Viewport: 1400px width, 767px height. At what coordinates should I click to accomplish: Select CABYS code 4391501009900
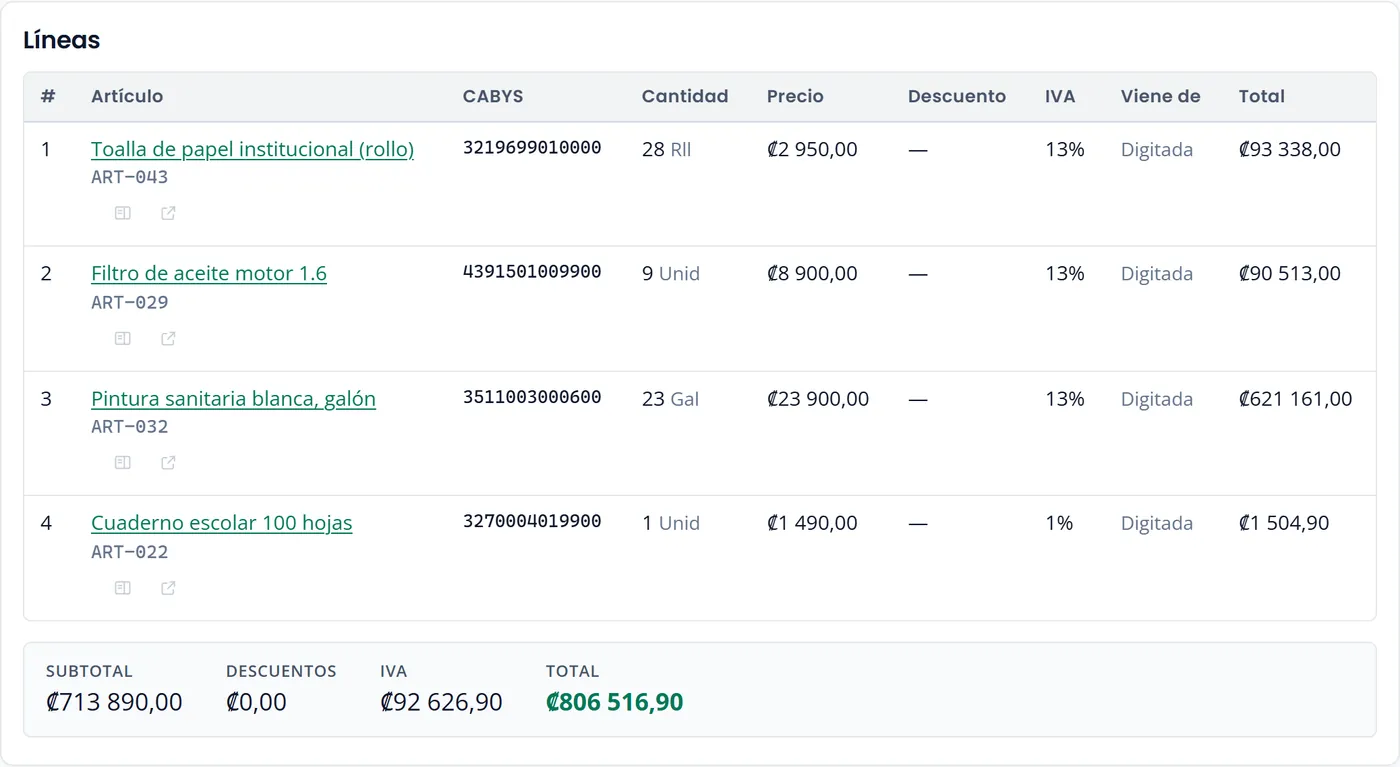click(532, 272)
